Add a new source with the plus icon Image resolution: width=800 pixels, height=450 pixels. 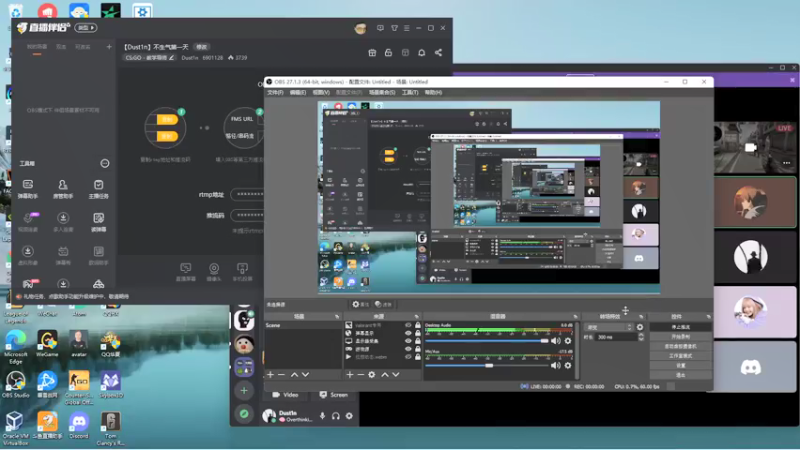click(x=349, y=374)
